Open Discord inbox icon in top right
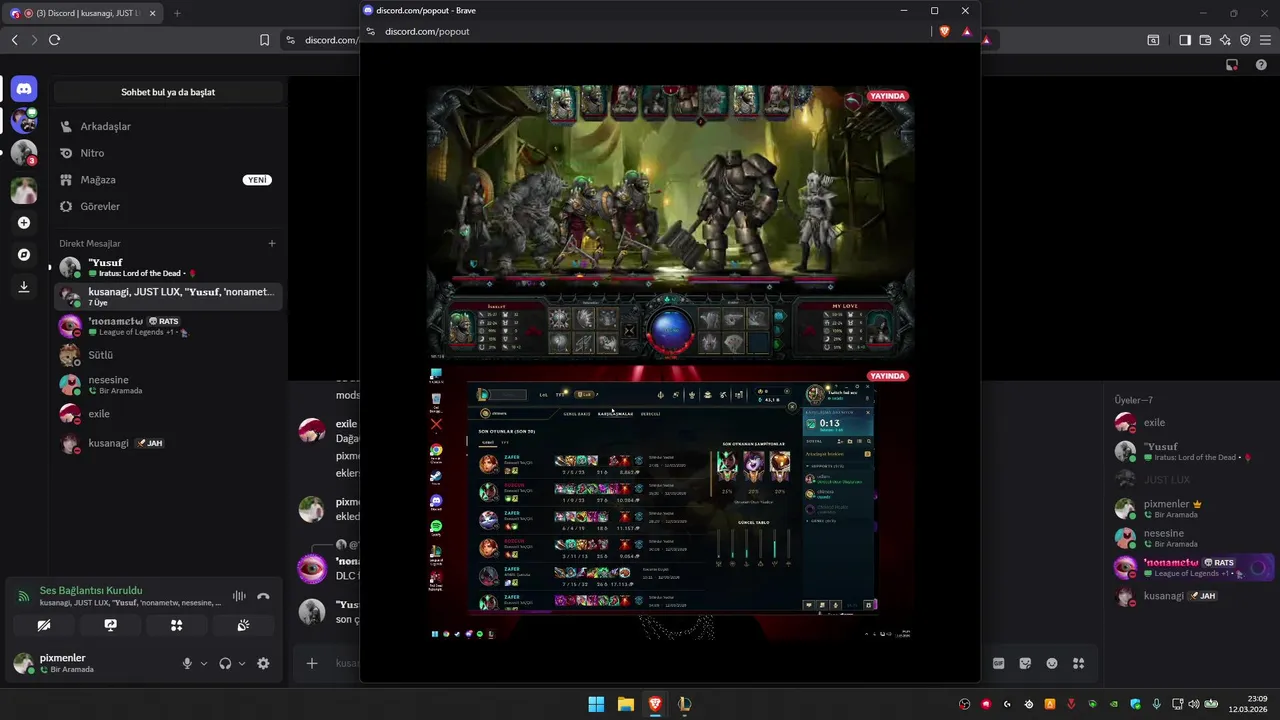 point(1232,65)
